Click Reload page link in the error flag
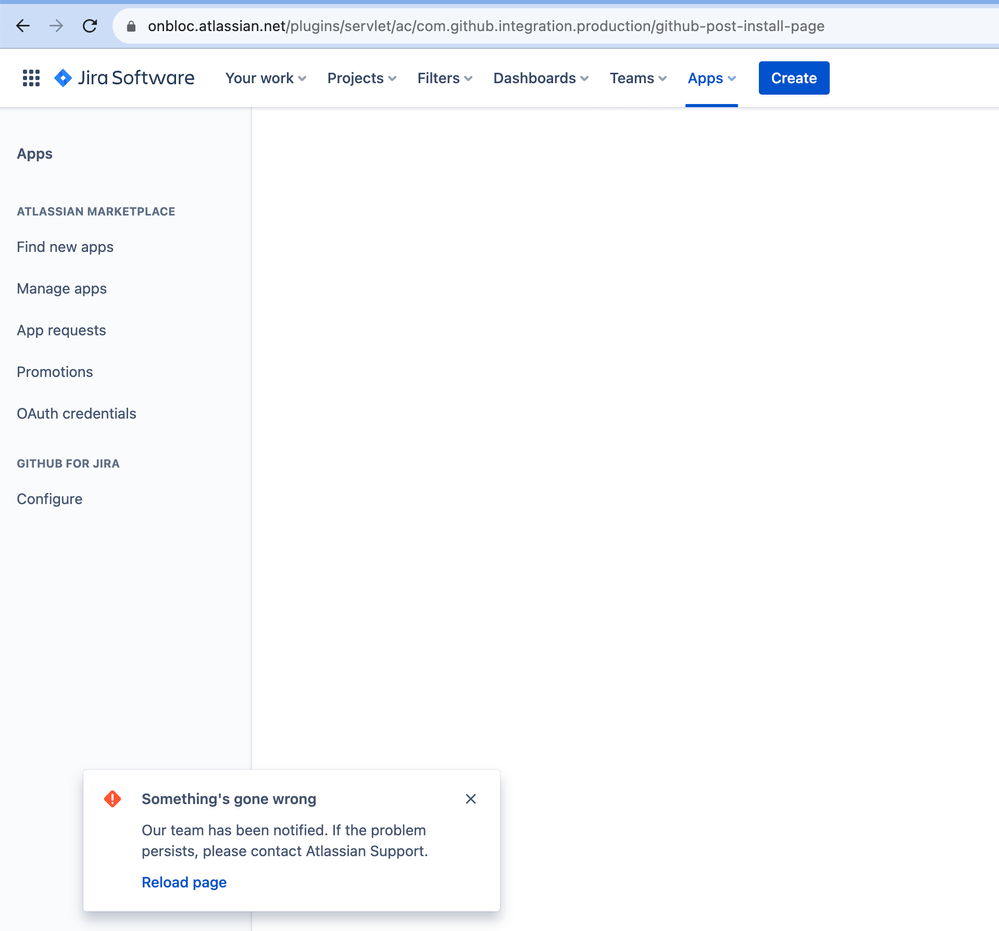 click(x=184, y=882)
